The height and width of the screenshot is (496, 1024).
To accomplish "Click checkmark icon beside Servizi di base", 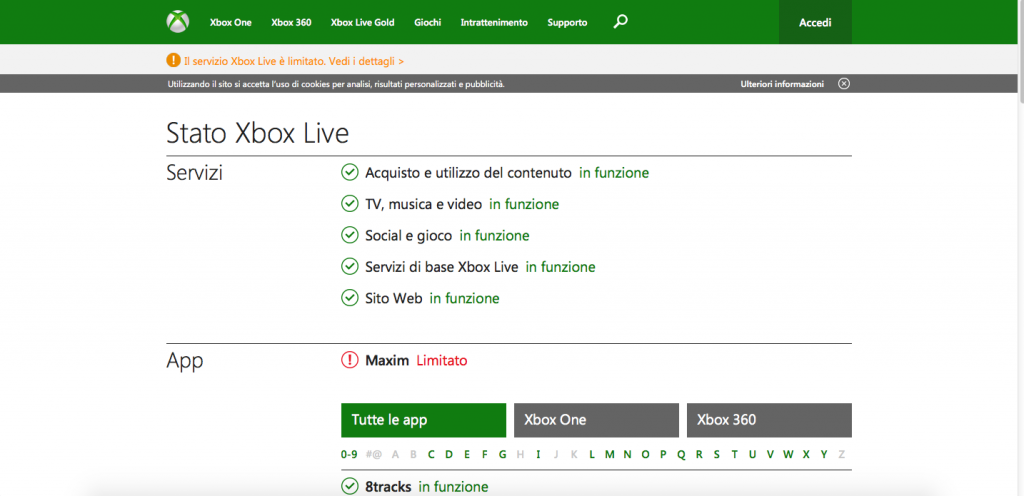I will click(x=350, y=267).
